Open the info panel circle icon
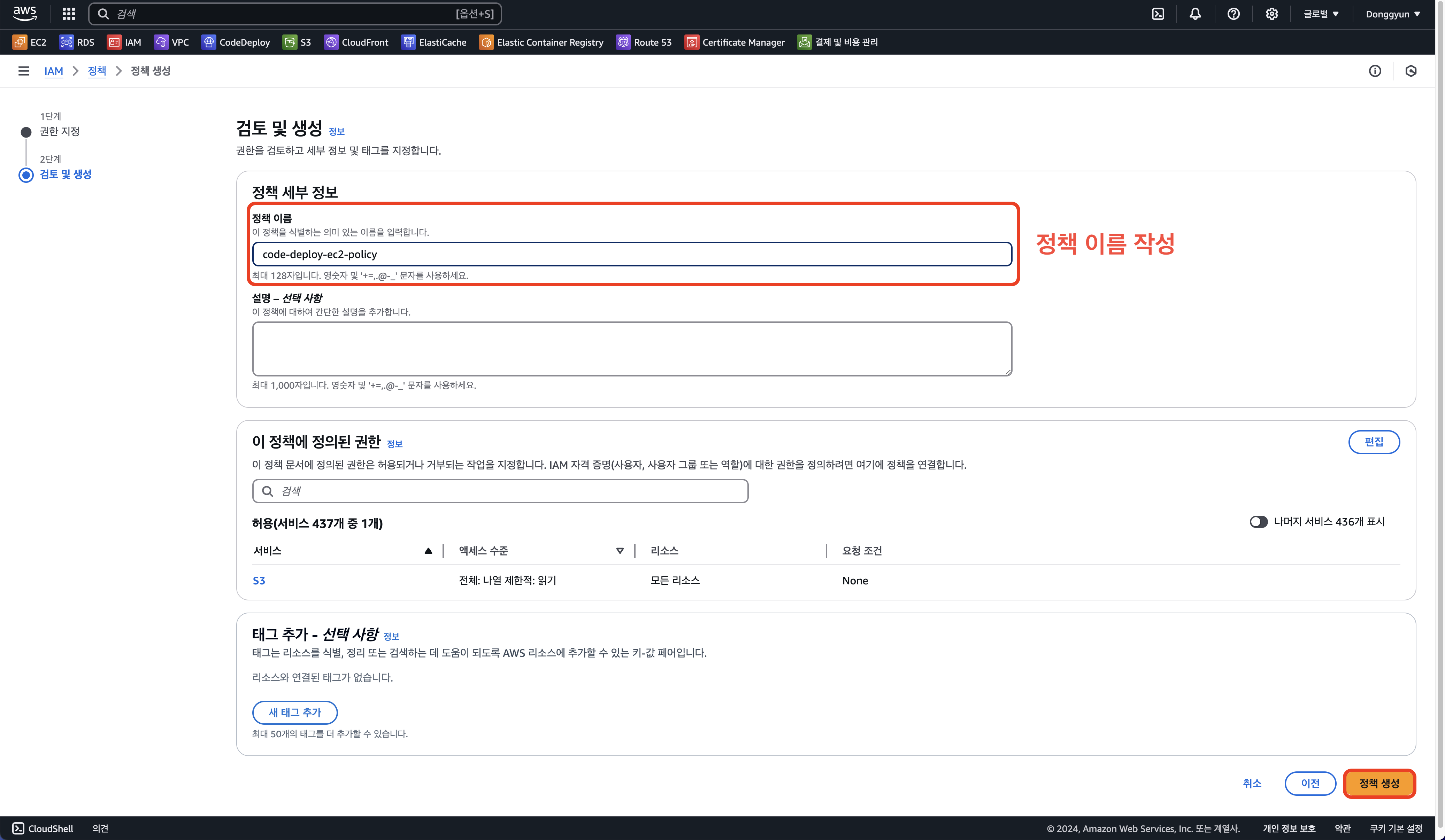This screenshot has width=1445, height=840. pyautogui.click(x=1375, y=71)
